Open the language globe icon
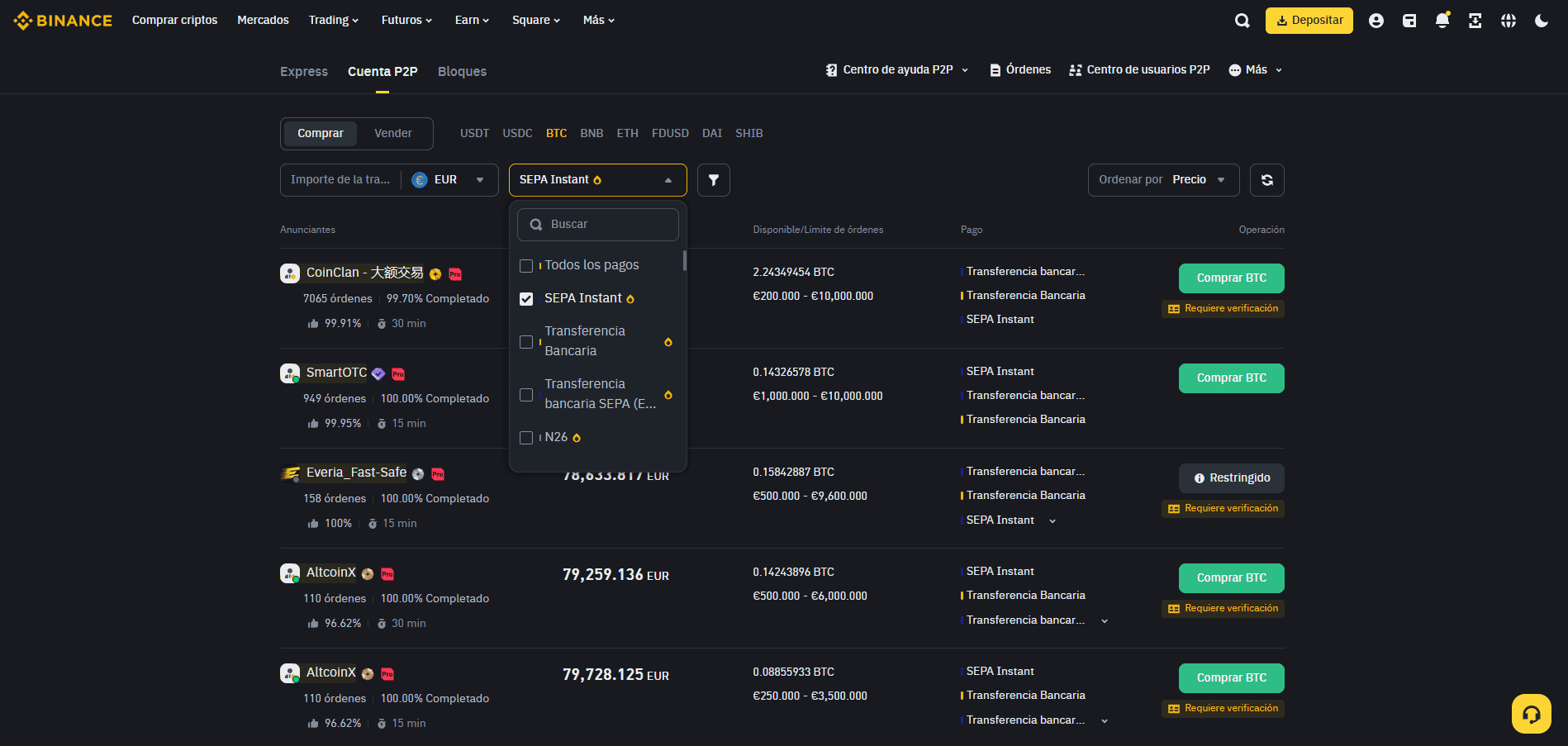The image size is (1568, 746). pyautogui.click(x=1509, y=21)
